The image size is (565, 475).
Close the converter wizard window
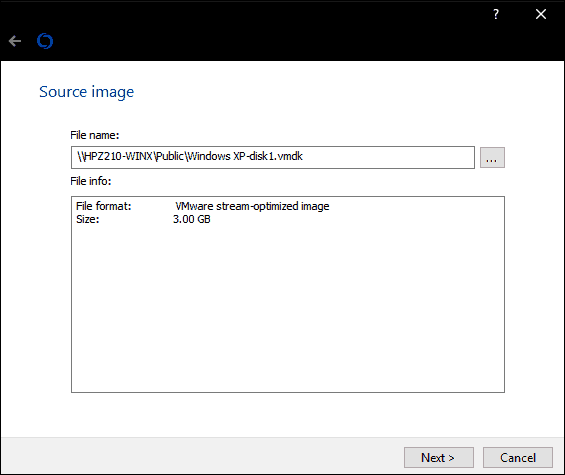click(541, 14)
